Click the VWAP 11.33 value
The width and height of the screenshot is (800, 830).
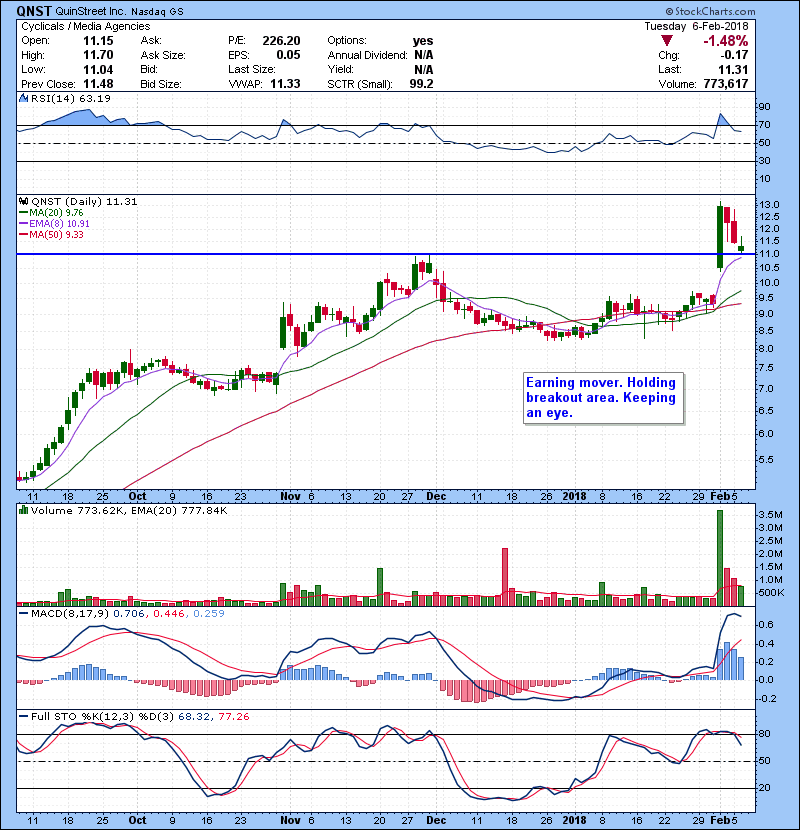coord(285,84)
